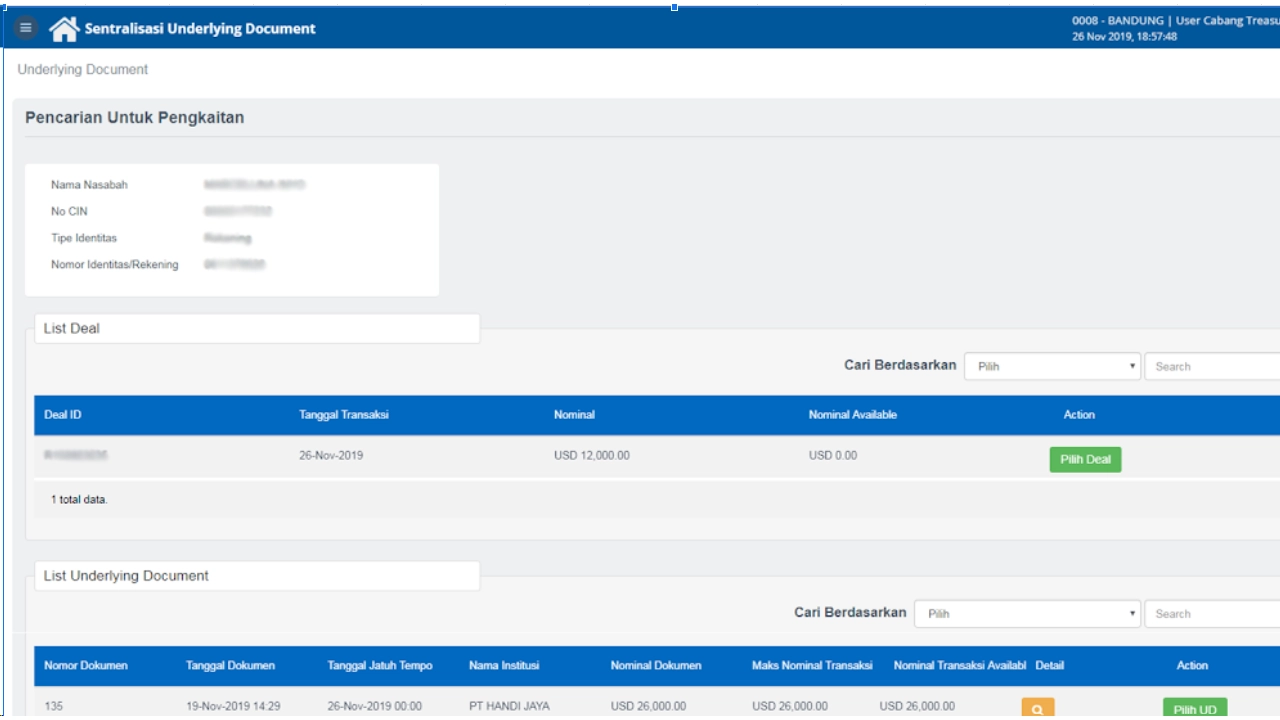Click the No CIN label

point(70,212)
